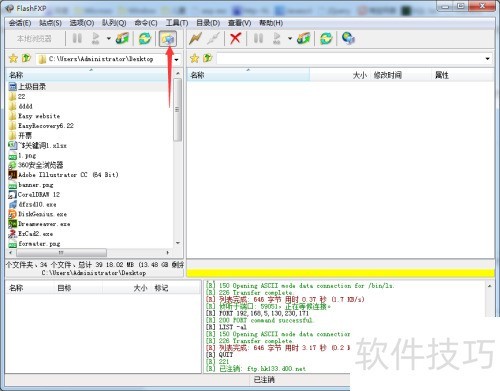The image size is (500, 391).
Task: Click the local list horizontal scrollbar
Action: (89, 253)
